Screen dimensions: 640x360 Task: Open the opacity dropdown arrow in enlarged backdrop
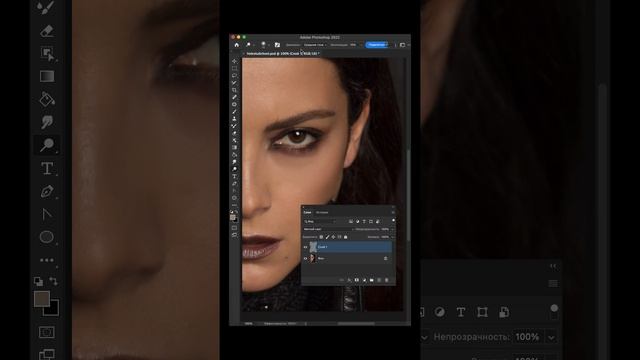click(551, 337)
